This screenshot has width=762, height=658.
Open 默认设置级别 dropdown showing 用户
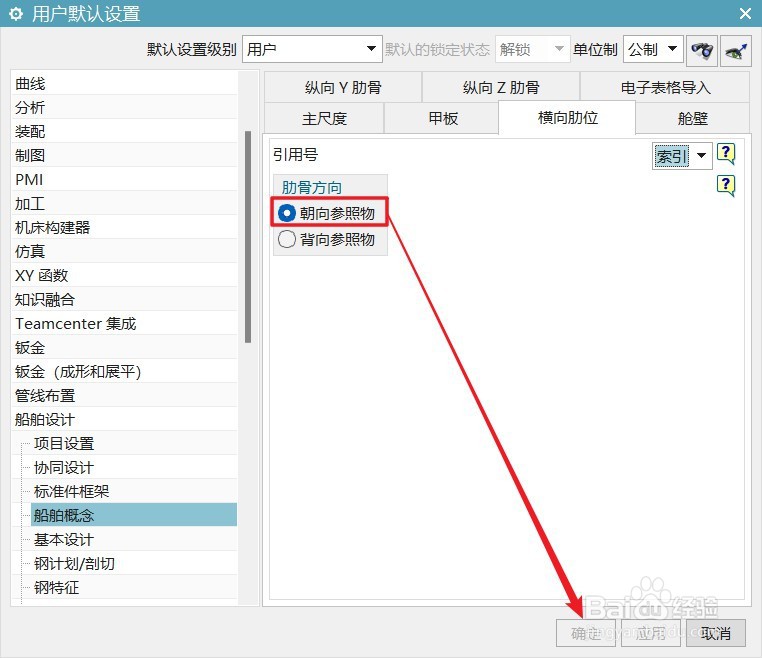click(312, 49)
